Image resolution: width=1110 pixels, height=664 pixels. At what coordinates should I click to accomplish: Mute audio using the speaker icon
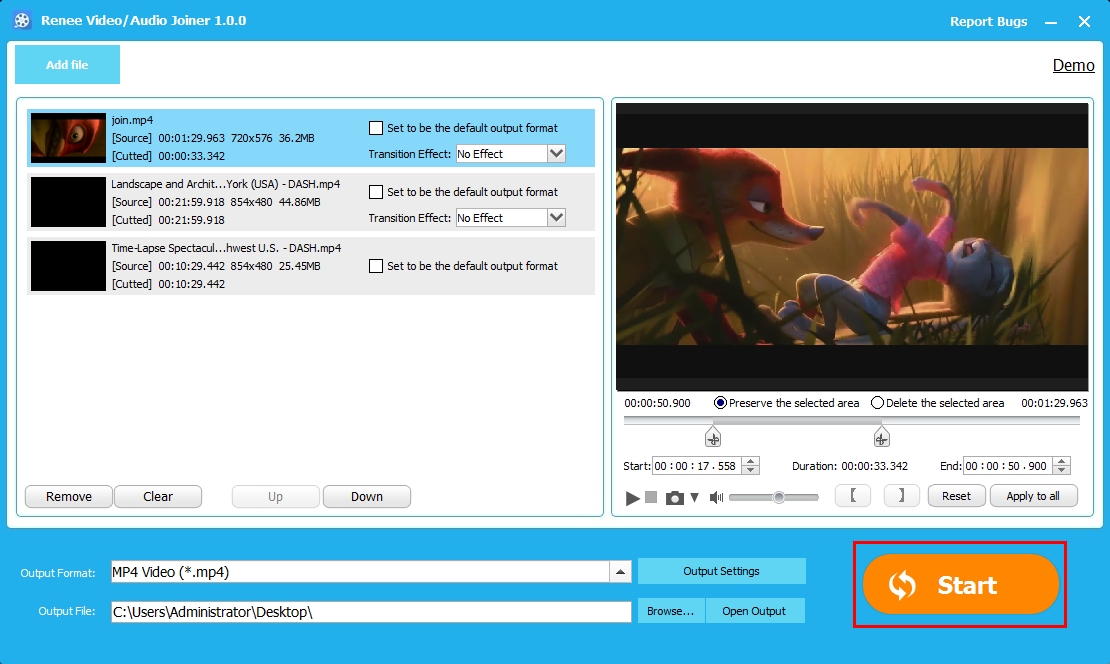pos(716,497)
